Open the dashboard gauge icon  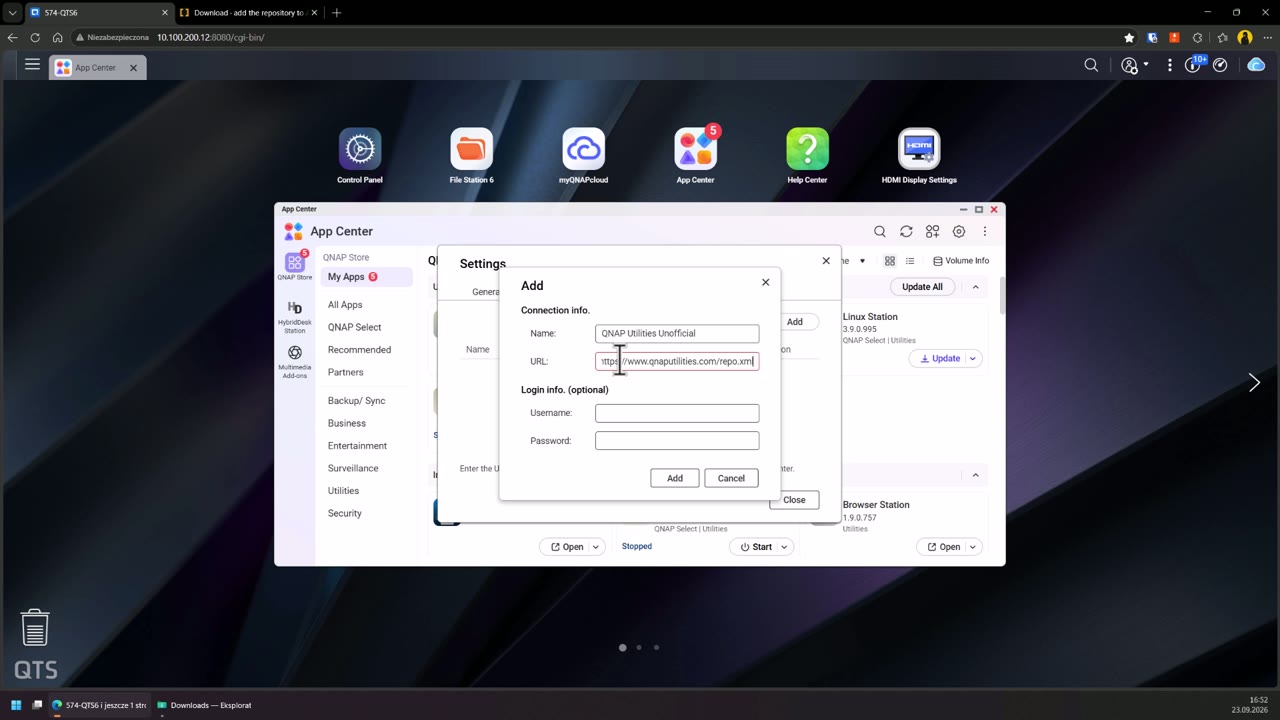pyautogui.click(x=1220, y=65)
